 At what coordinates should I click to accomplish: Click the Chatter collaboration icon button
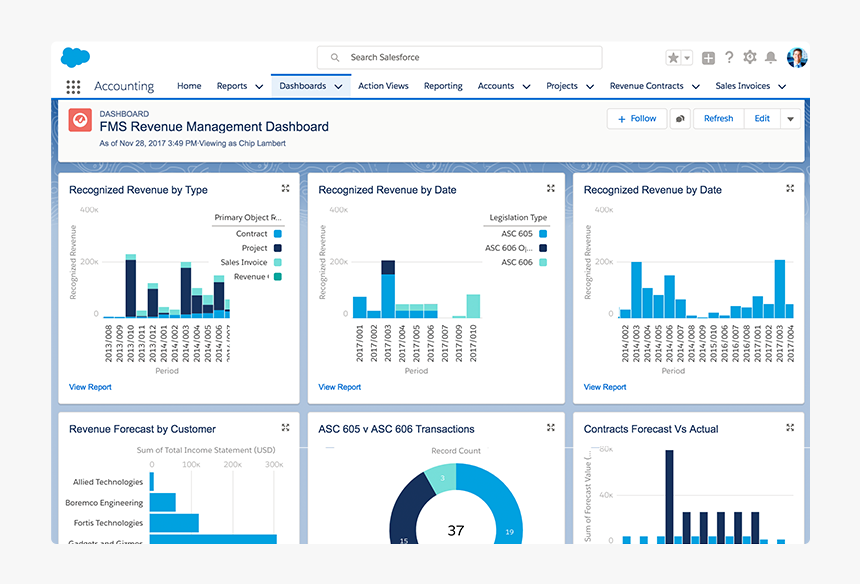coord(680,118)
